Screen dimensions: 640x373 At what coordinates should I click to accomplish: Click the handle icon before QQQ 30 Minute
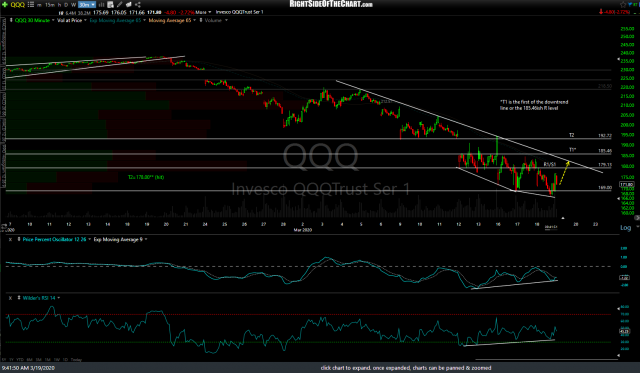[11, 20]
